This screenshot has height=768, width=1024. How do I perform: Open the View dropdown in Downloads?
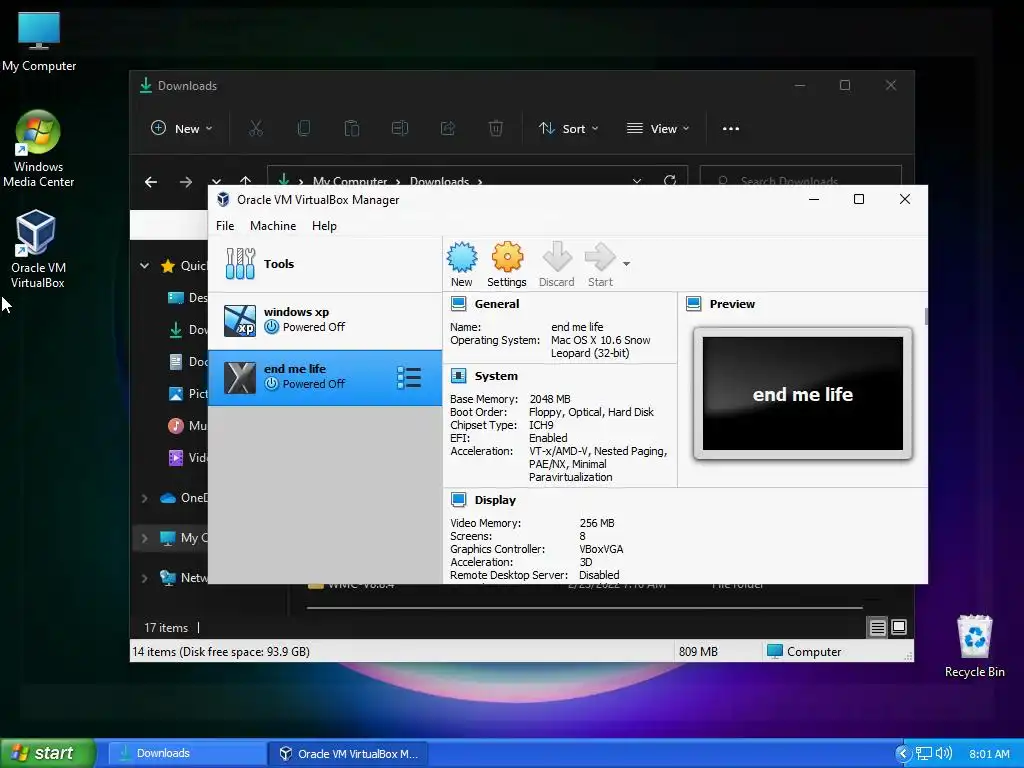coord(658,129)
